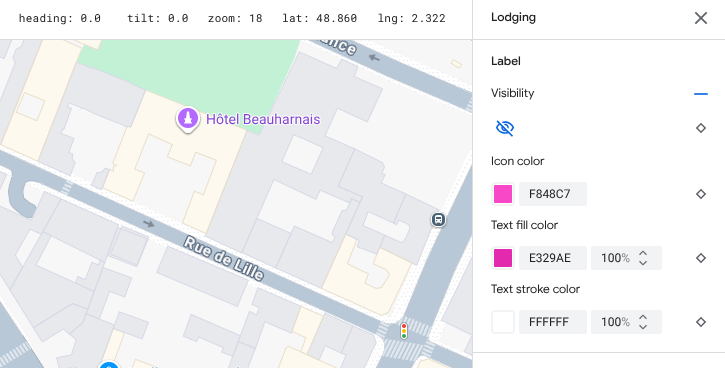Viewport: 725px width, 368px height.
Task: Click the traffic light icon at intersection
Action: [x=404, y=331]
